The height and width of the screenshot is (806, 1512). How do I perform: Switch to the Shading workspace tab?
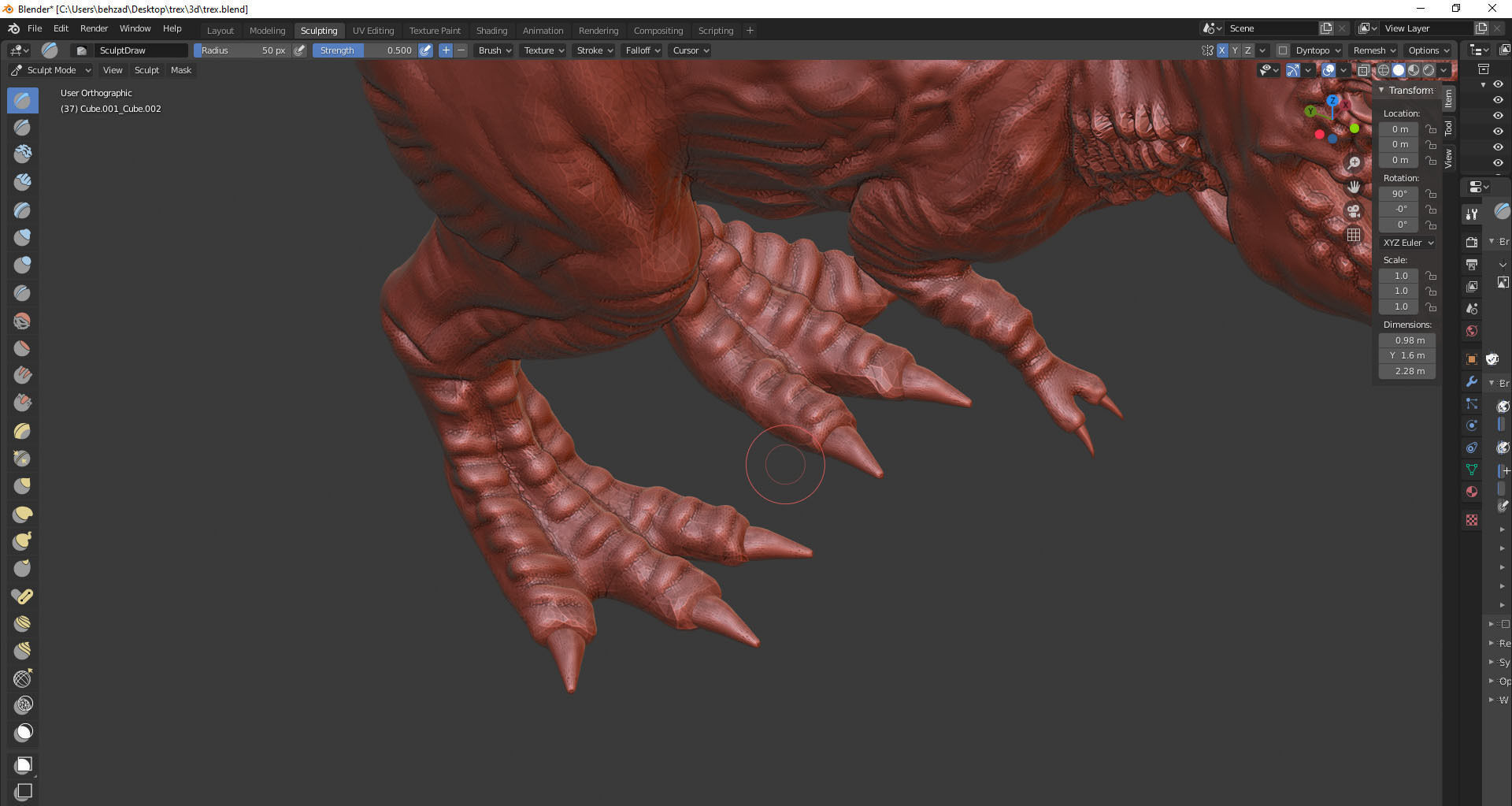491,31
